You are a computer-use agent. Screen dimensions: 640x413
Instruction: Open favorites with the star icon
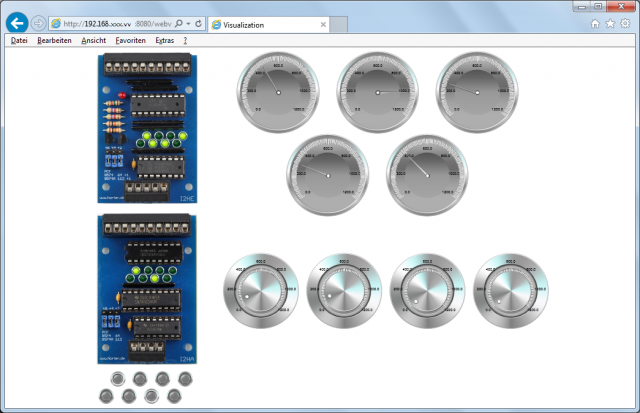(x=610, y=22)
